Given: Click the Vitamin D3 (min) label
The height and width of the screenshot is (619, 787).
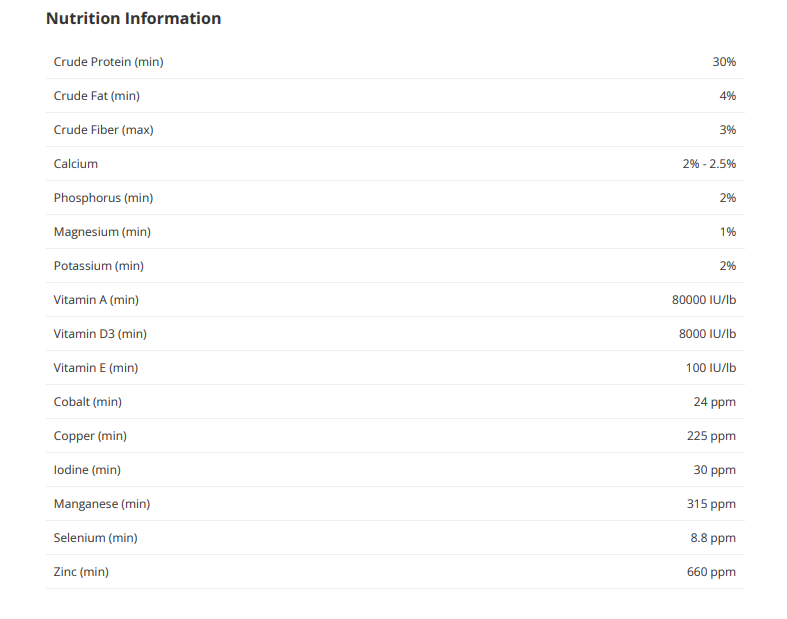Looking at the screenshot, I should 100,334.
